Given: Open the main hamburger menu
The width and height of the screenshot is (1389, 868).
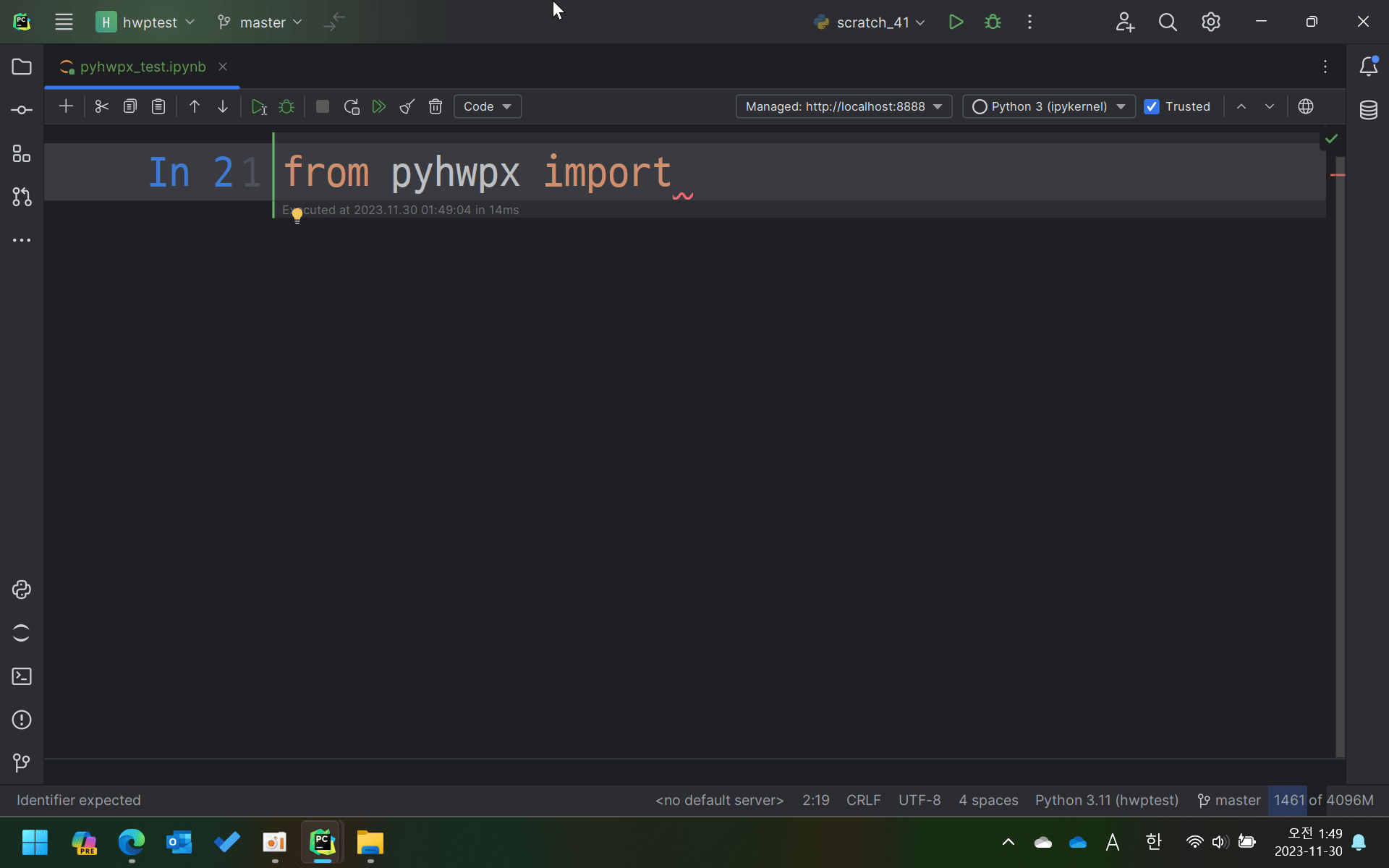Looking at the screenshot, I should (64, 22).
